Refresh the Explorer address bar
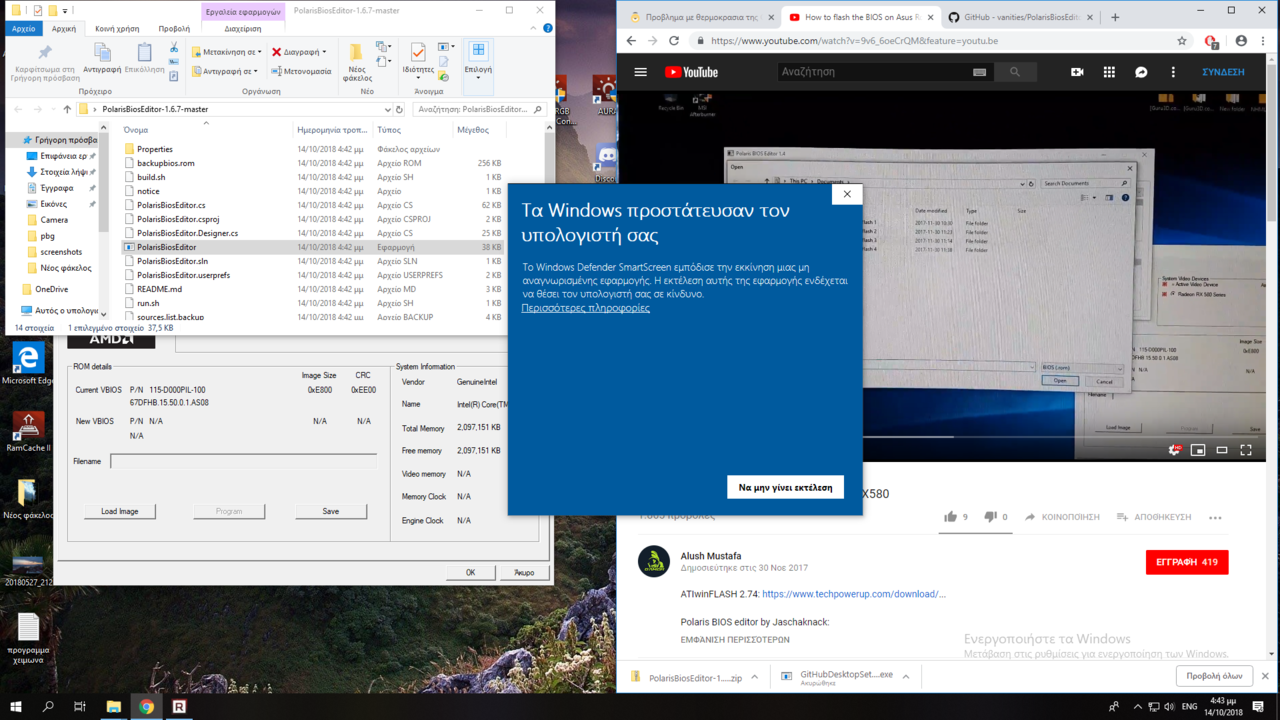This screenshot has height=720, width=1280. [399, 109]
